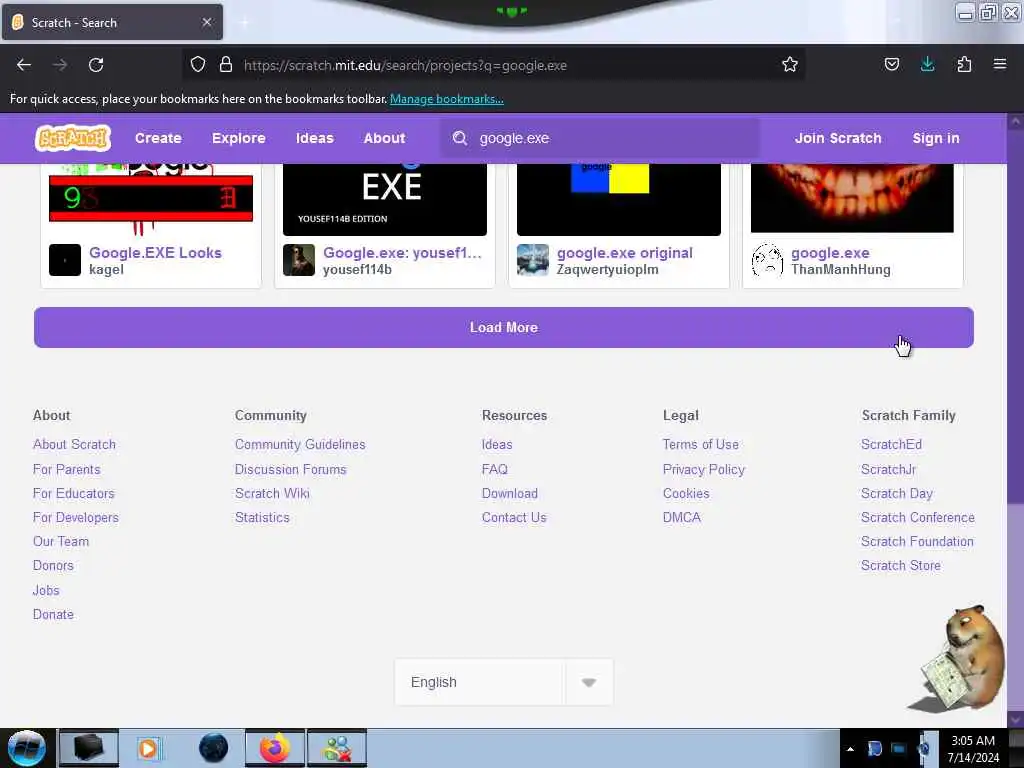Open the About Scratch footer link

[74, 444]
